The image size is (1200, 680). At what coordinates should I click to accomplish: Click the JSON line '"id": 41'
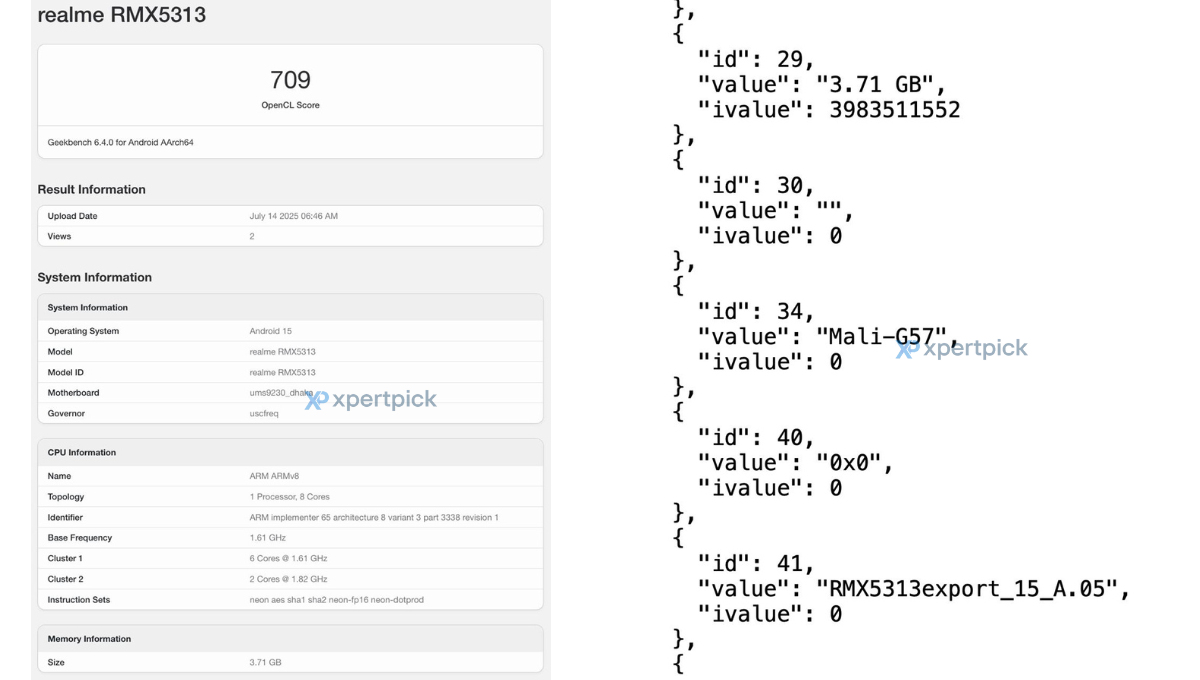click(756, 563)
